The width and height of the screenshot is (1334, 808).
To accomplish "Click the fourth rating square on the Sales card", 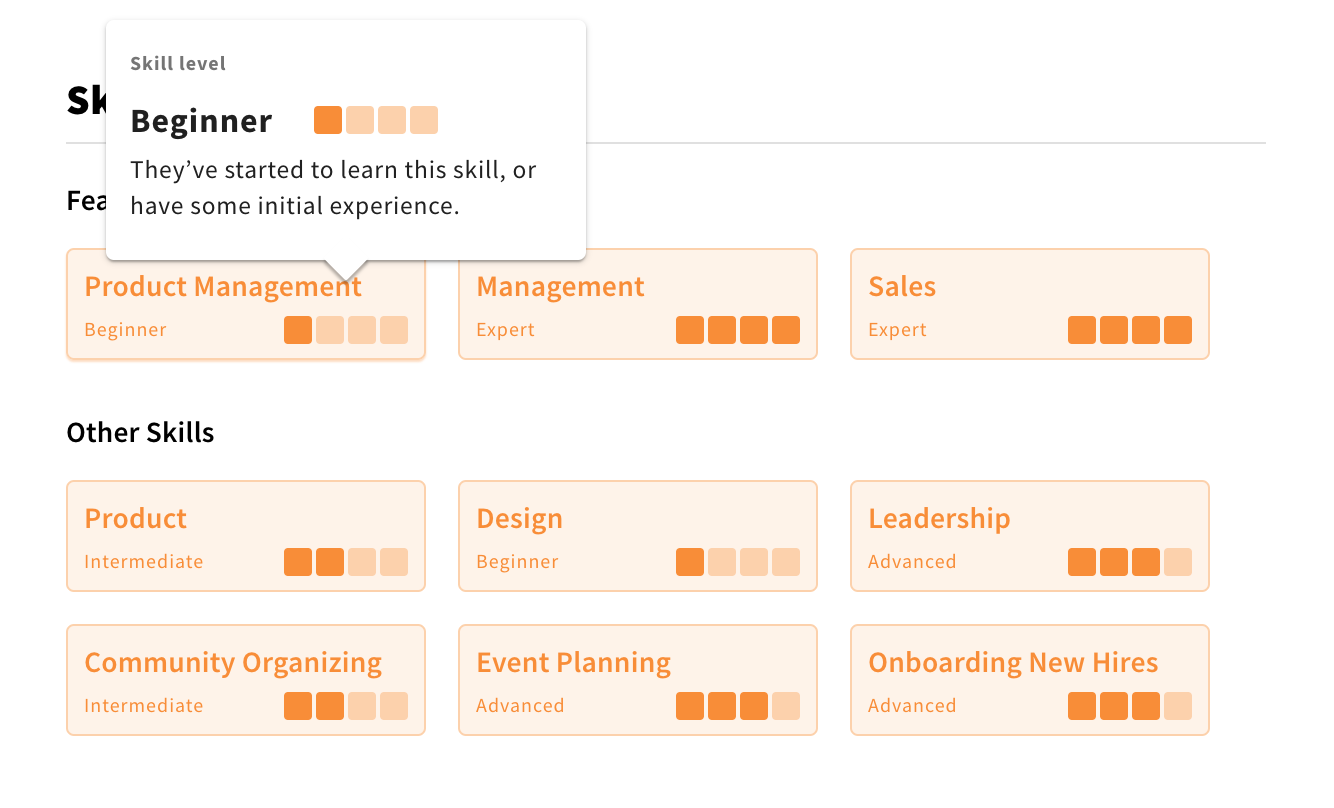I will [x=1177, y=329].
